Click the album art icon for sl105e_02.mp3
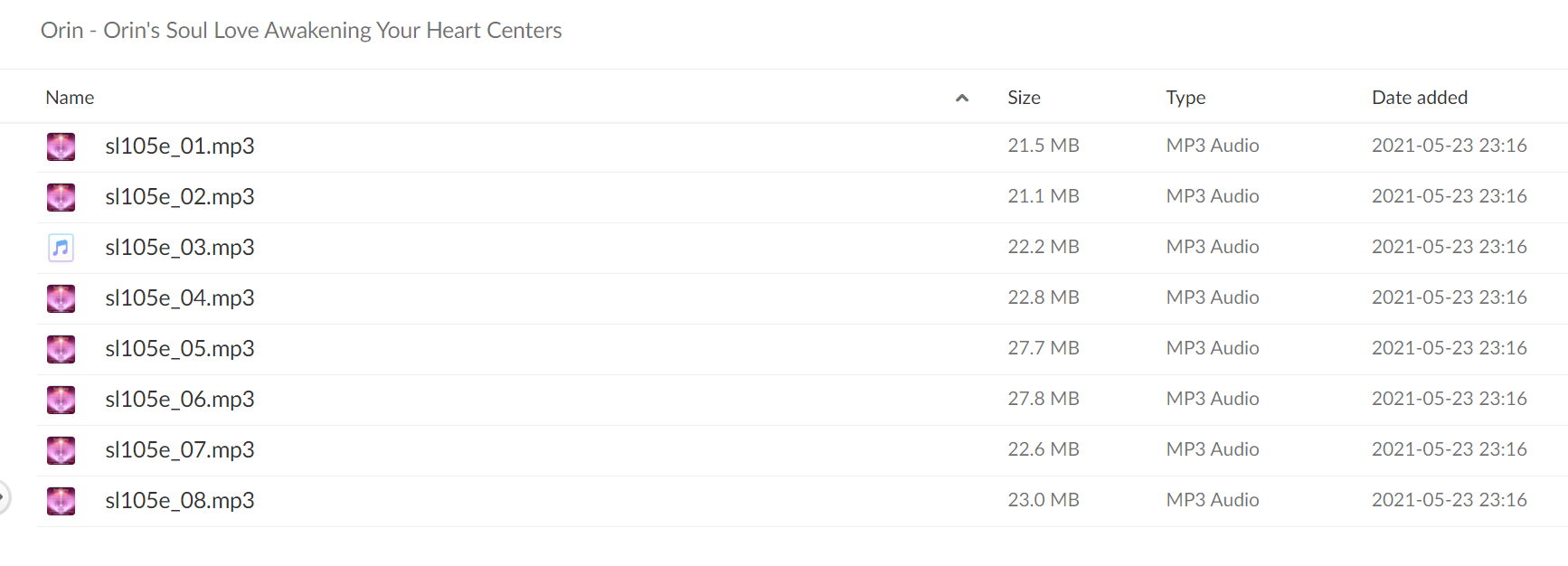 pyautogui.click(x=61, y=197)
